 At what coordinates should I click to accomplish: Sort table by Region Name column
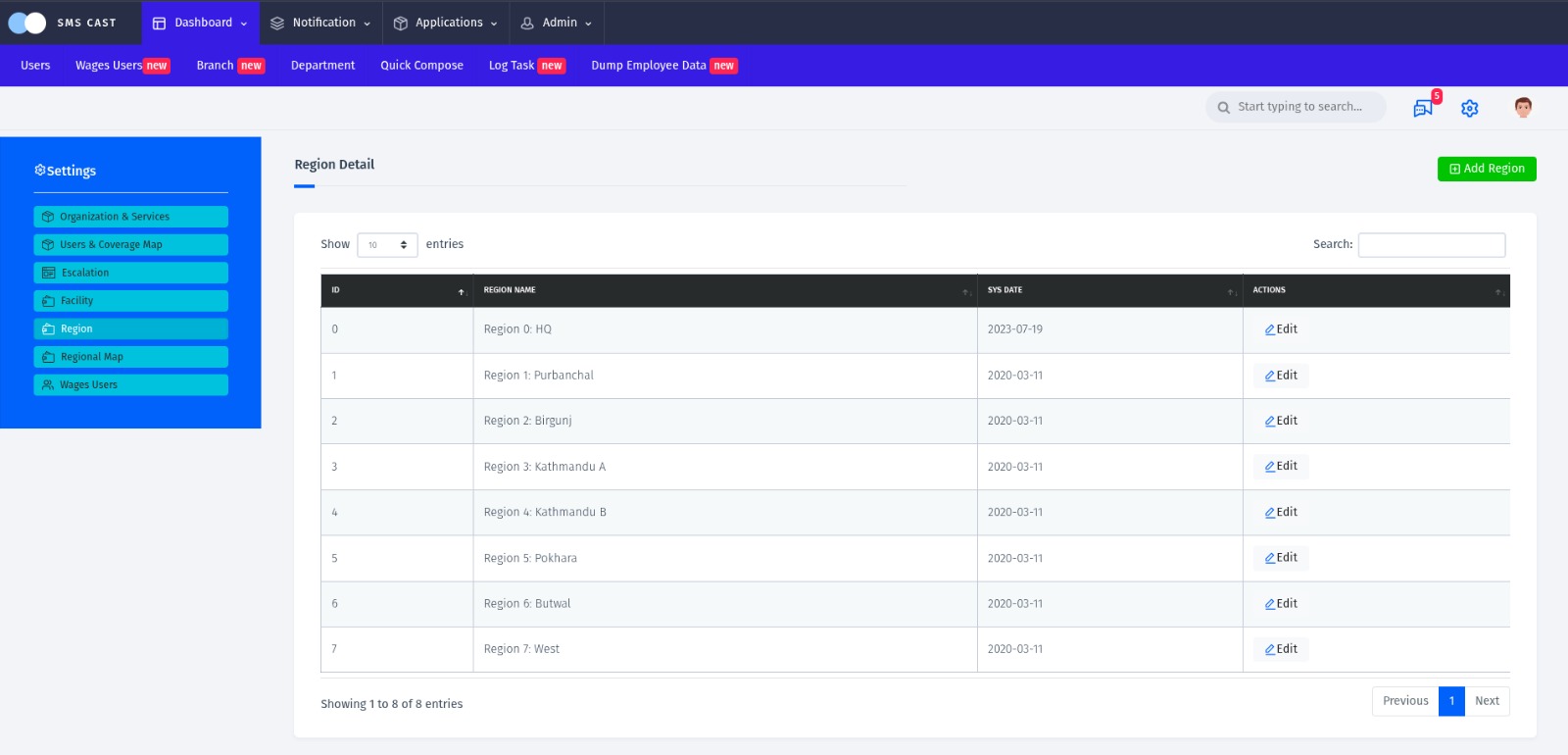(x=724, y=290)
